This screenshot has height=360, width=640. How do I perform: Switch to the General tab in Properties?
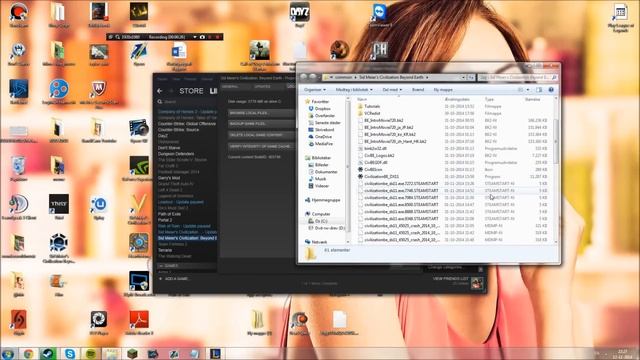(x=230, y=87)
